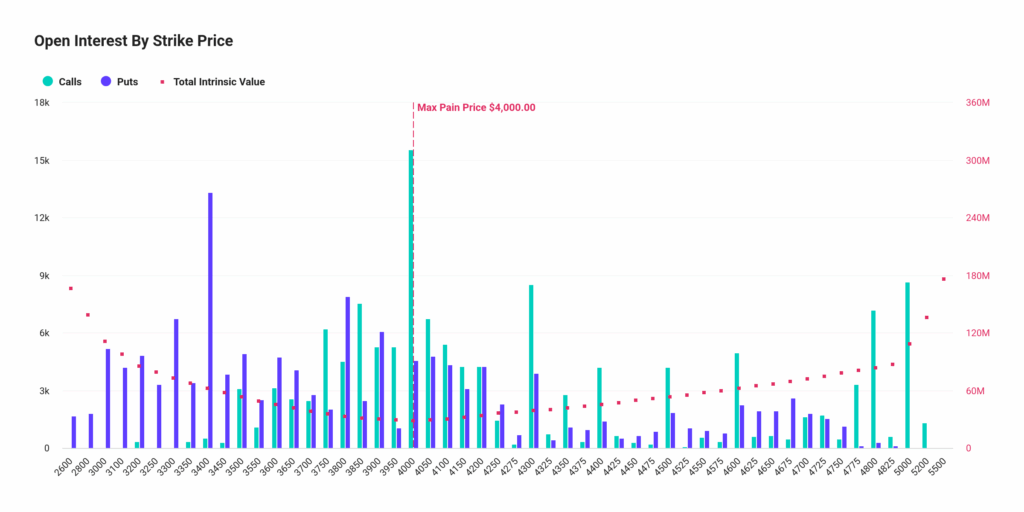Click the put bar at strike 3800
Image resolution: width=1024 pixels, height=512 pixels.
[x=347, y=373]
